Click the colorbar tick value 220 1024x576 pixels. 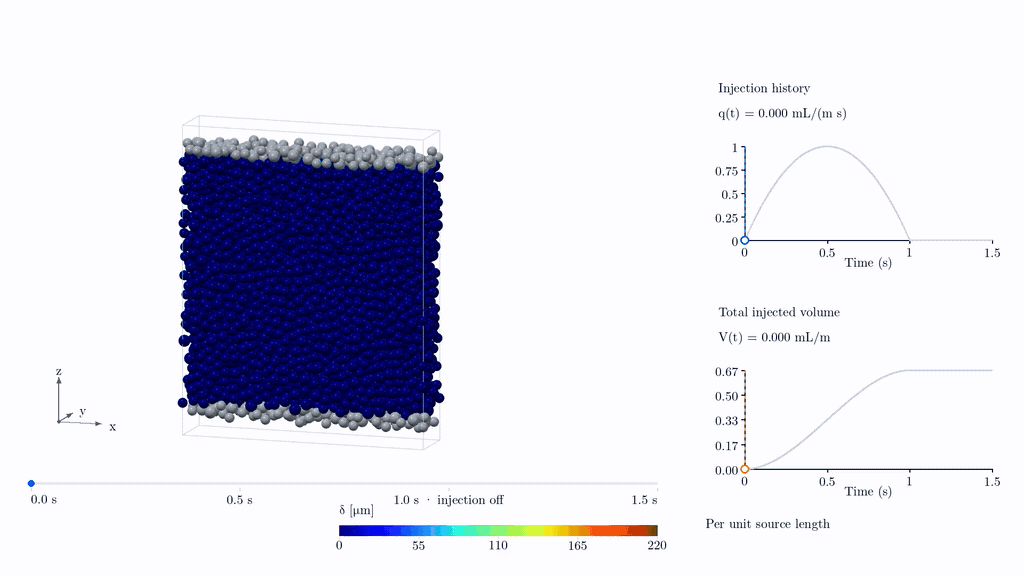(657, 545)
